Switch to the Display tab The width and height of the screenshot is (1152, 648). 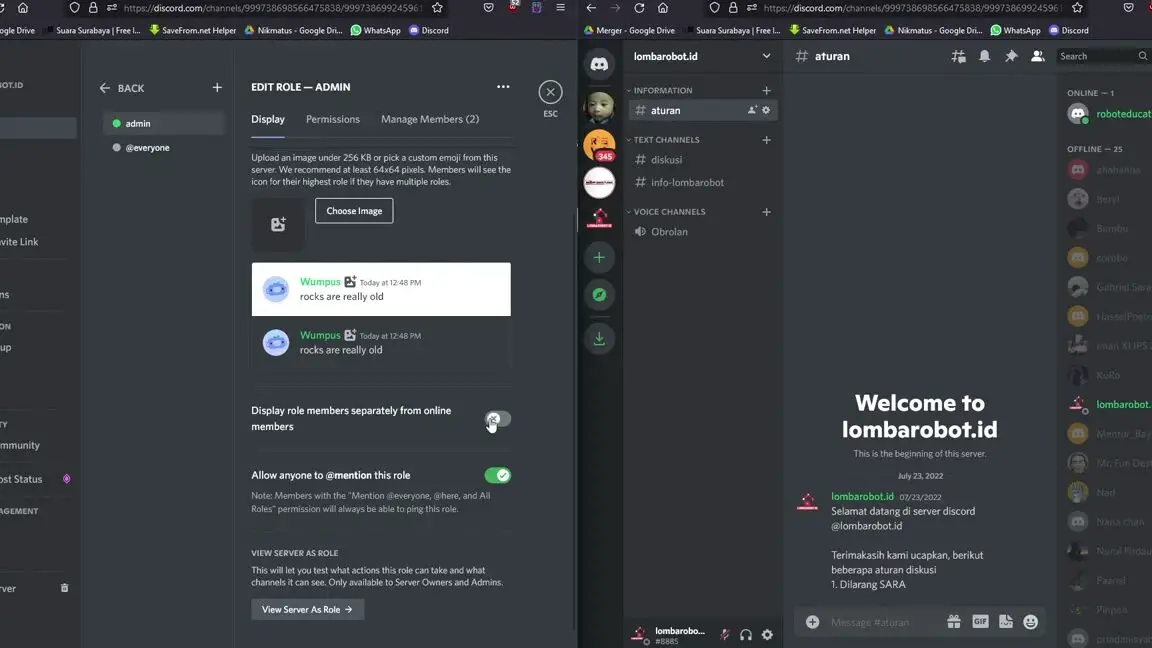(267, 119)
